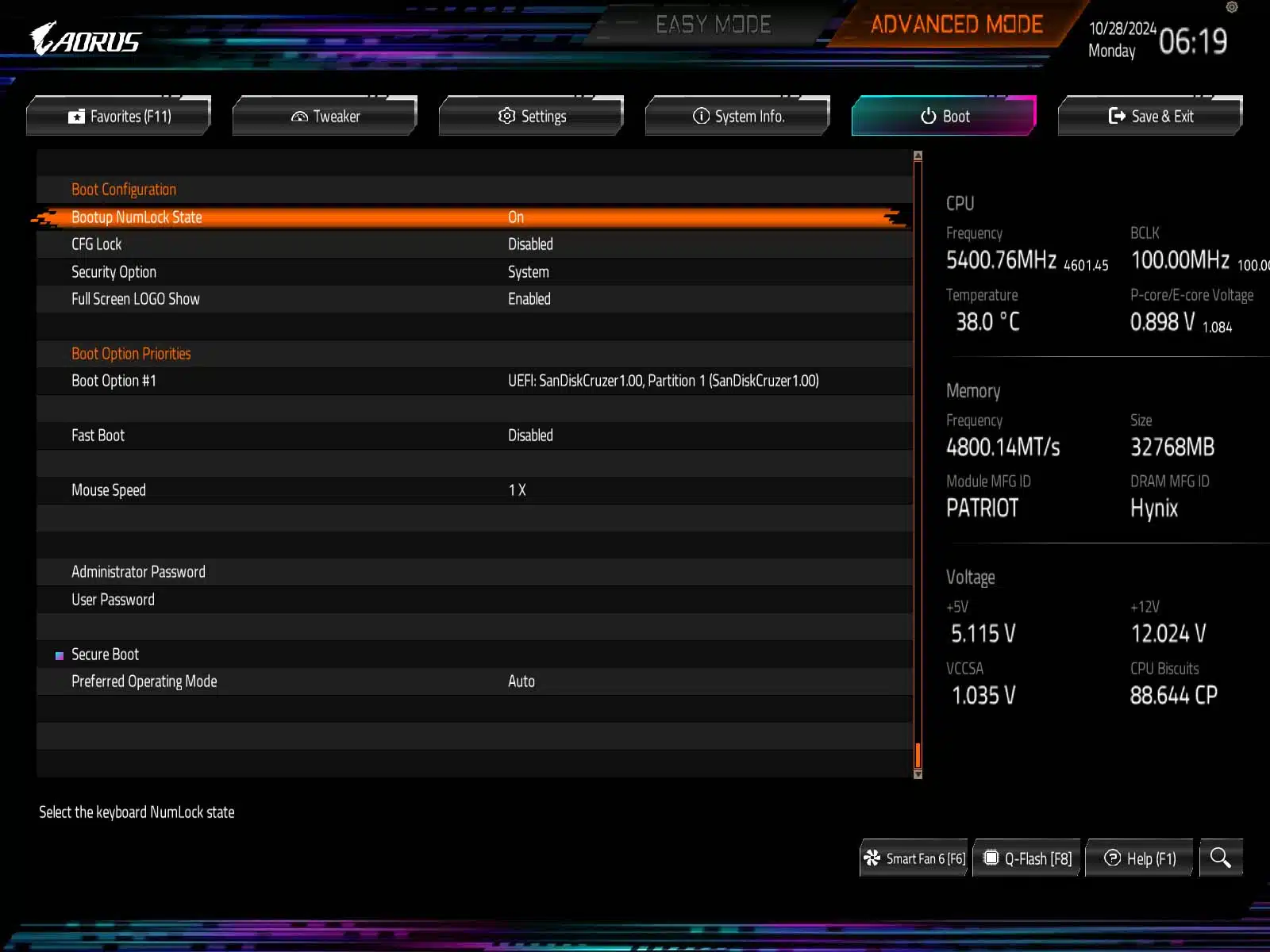This screenshot has width=1270, height=952.
Task: Click the memory frequency 4800.14MT/s value
Action: coord(1003,447)
